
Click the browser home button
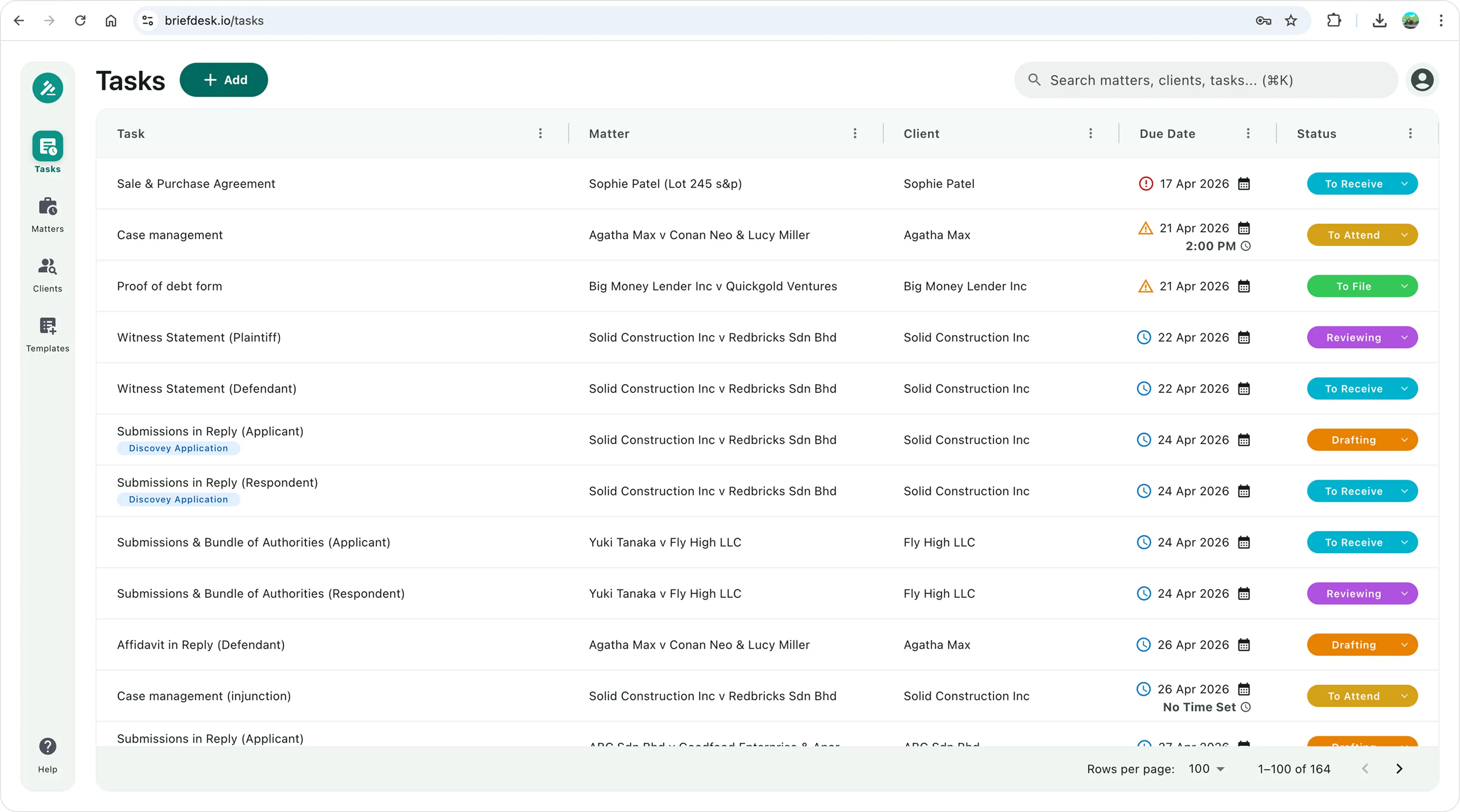(111, 20)
